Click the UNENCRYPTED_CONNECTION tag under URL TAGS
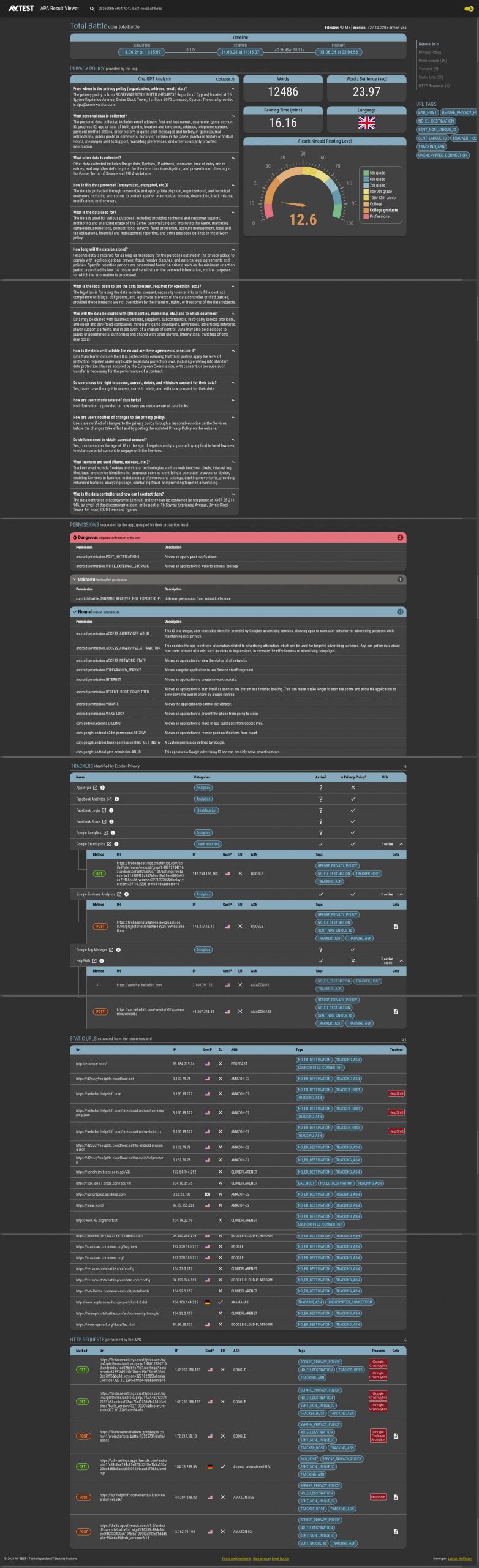The image size is (479, 1568). pos(443,156)
